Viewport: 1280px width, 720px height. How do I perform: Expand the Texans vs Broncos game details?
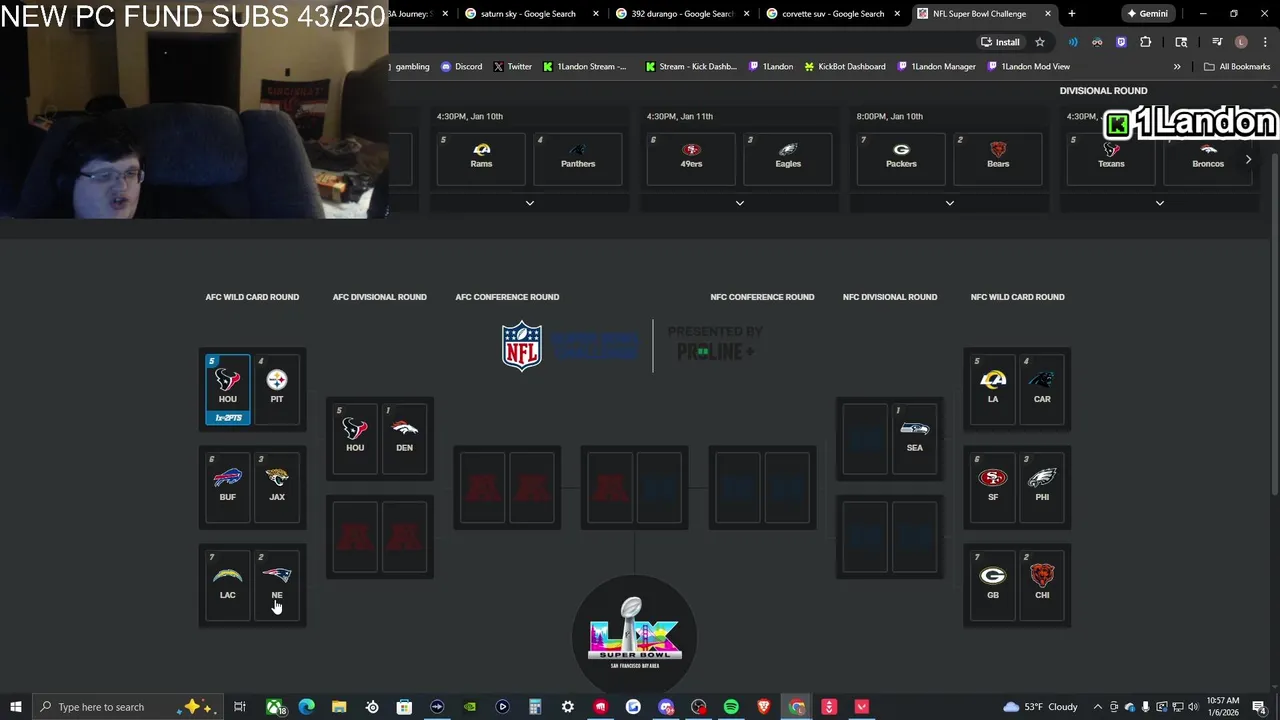click(x=1160, y=203)
